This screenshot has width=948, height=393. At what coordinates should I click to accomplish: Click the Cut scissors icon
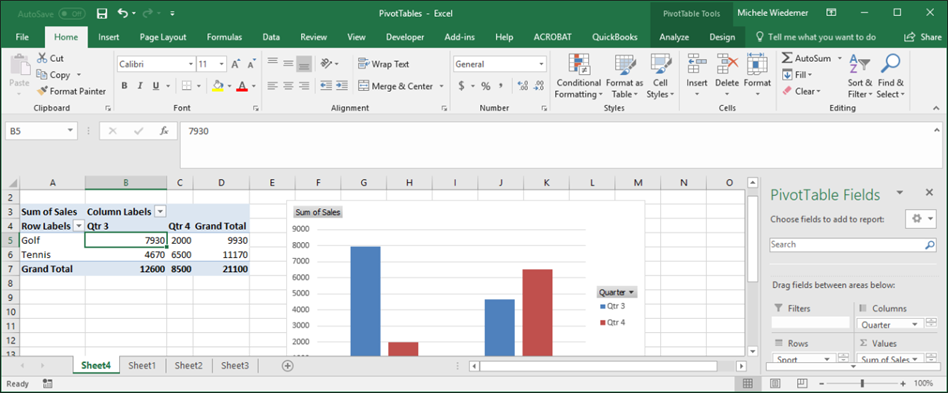[42, 59]
